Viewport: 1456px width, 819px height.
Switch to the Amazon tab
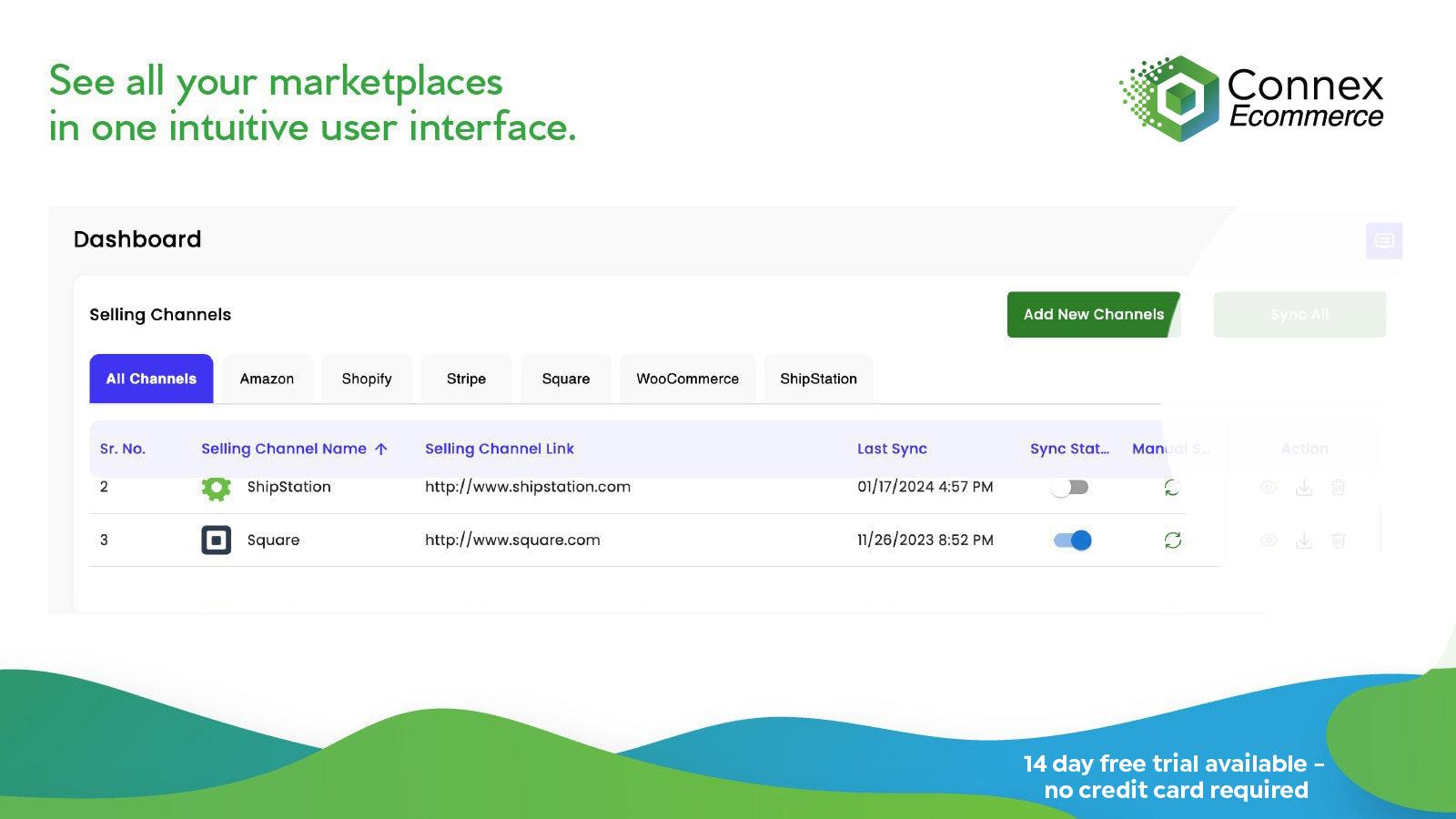tap(266, 379)
